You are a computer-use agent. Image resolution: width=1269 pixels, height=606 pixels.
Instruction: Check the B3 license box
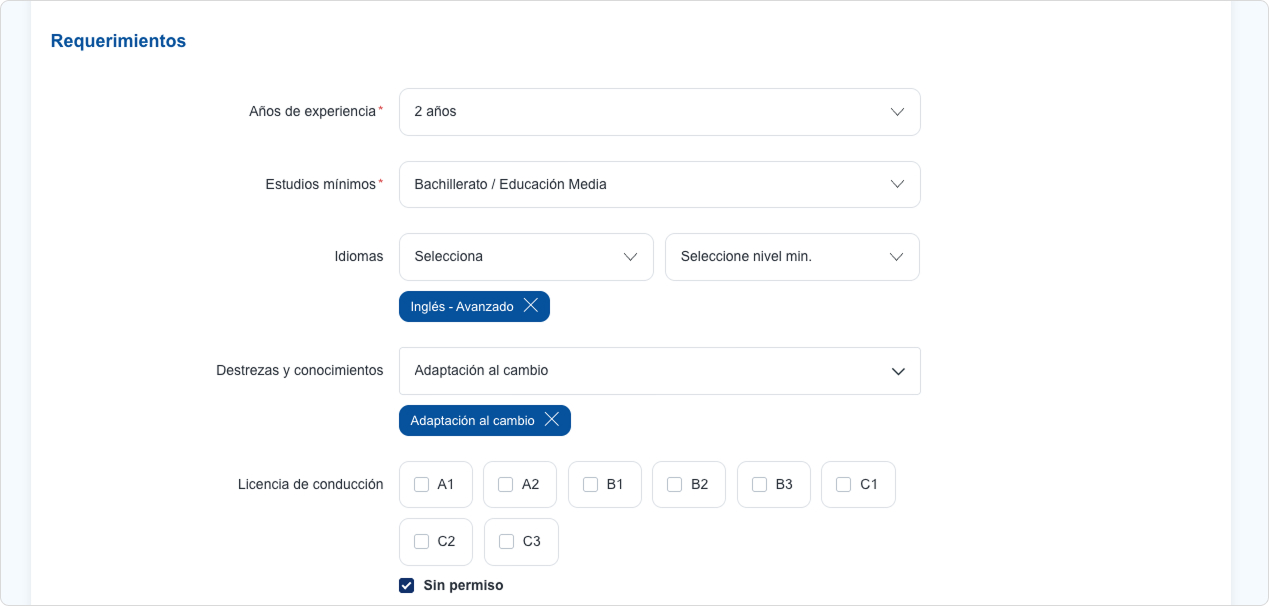(760, 485)
